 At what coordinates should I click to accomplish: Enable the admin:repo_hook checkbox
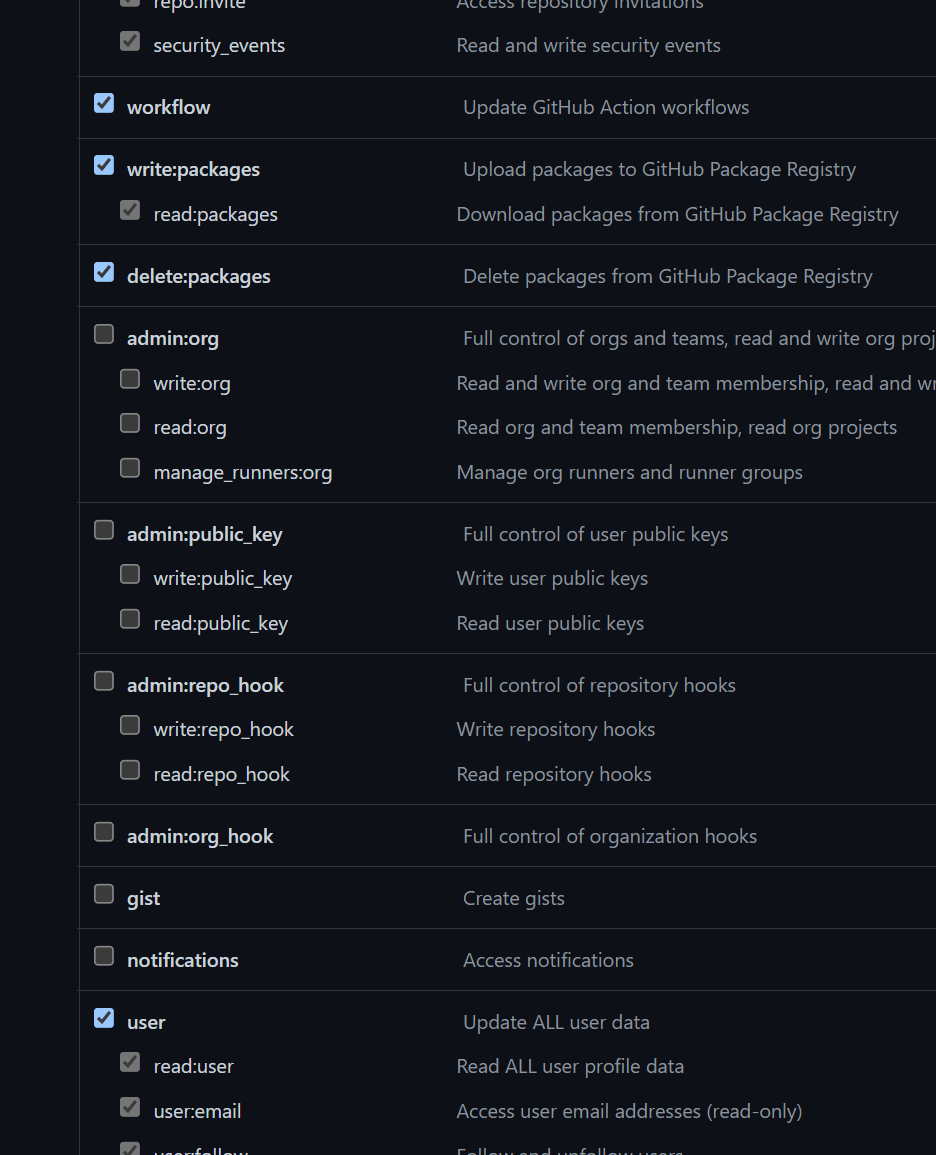[104, 681]
